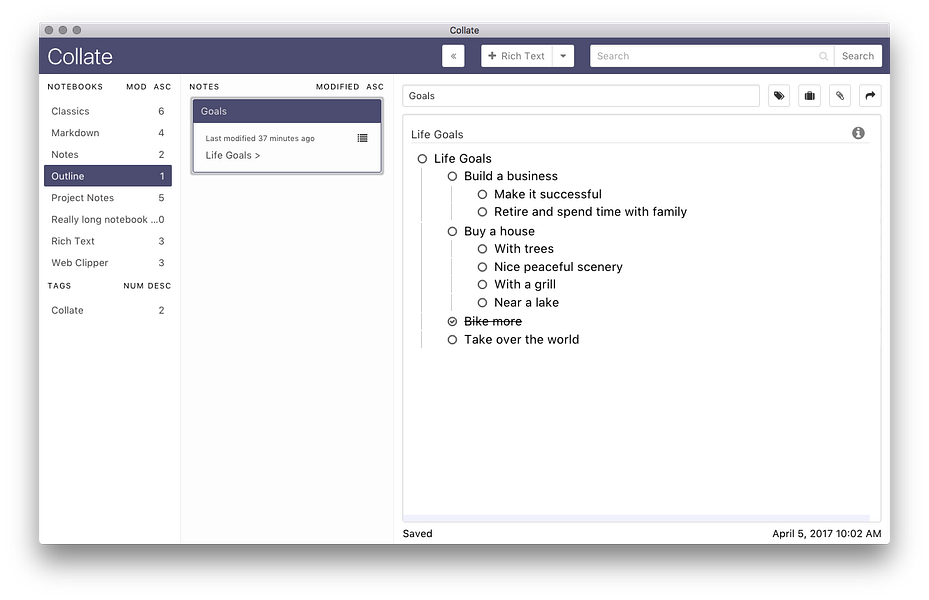The width and height of the screenshot is (929, 600).
Task: Uncheck the Bike more item
Action: pyautogui.click(x=452, y=322)
